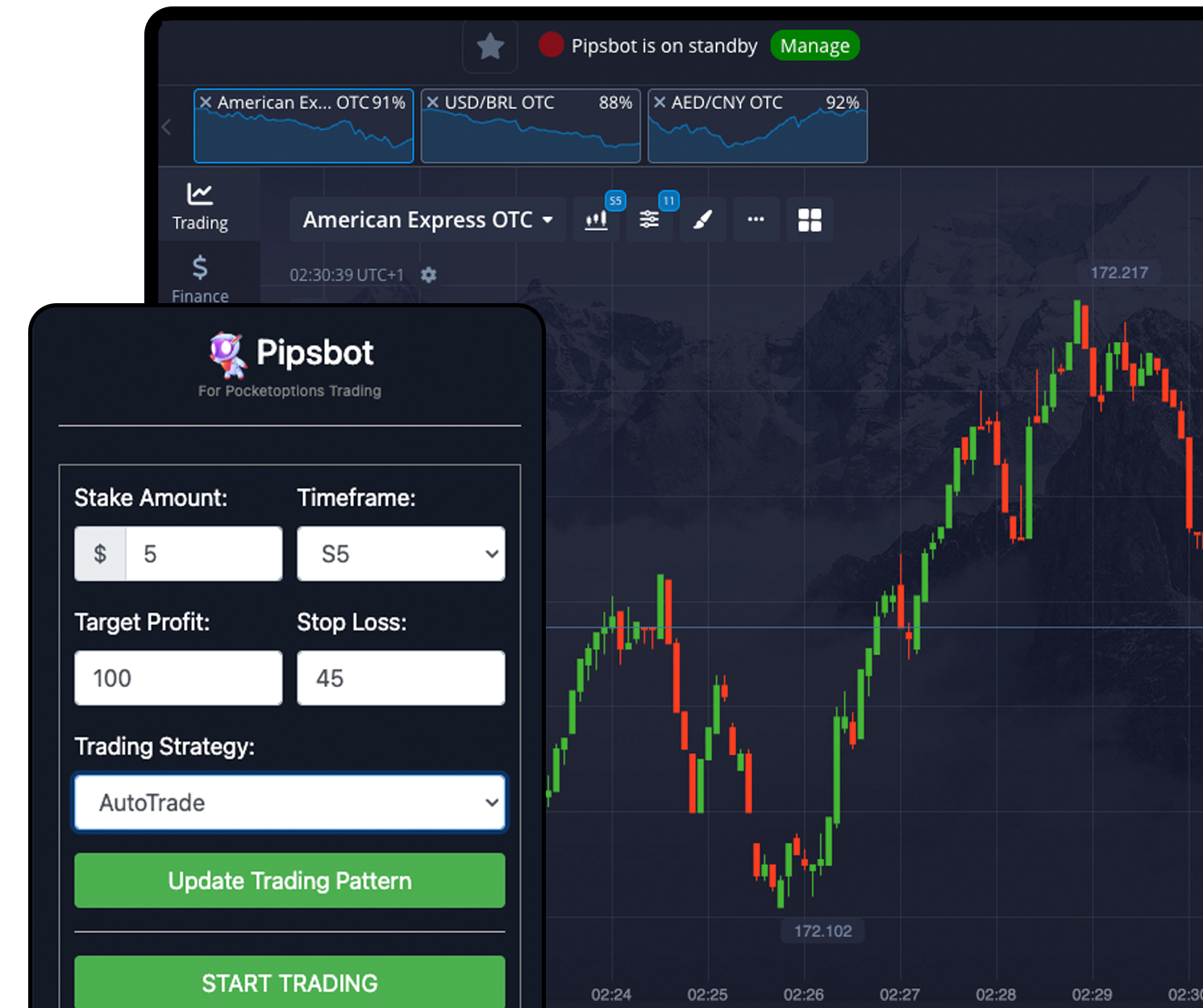Open the Trading sidebar section
1203x1008 pixels.
click(200, 206)
